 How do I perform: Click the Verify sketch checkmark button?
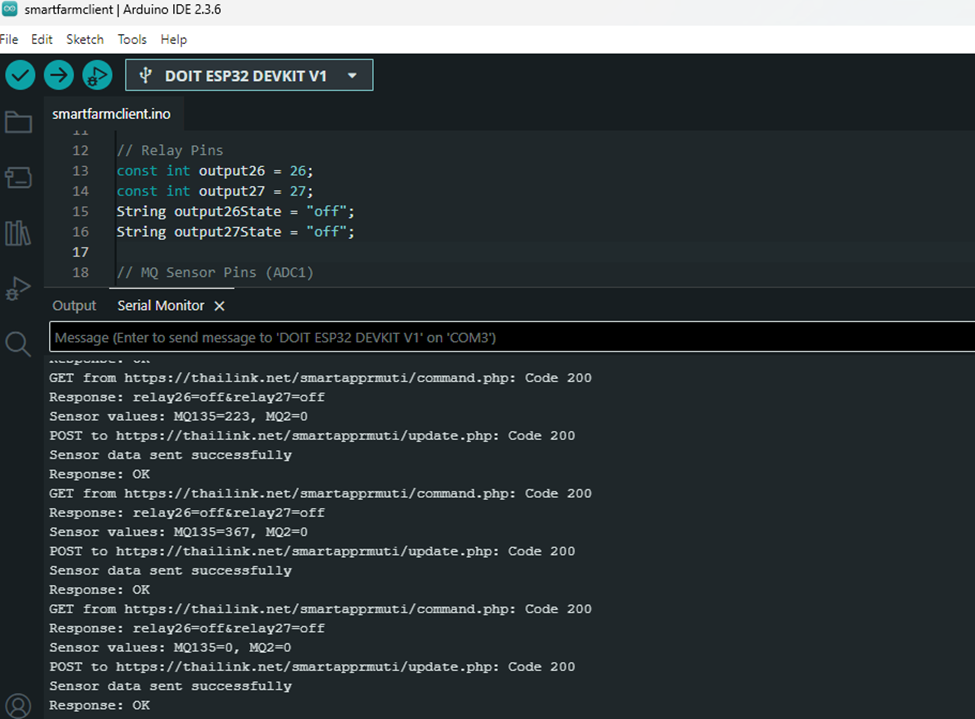(20, 75)
